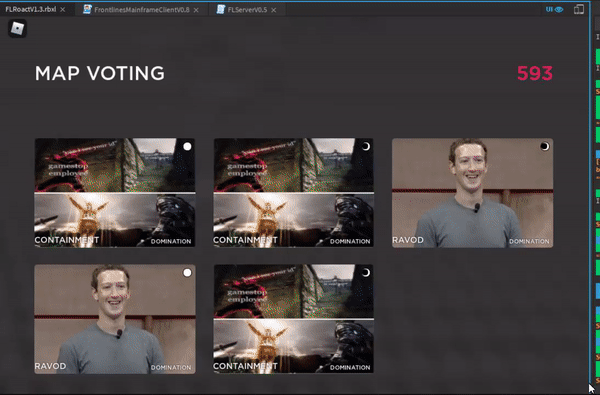Click the '593' countdown timer text
Viewport: 600px width, 395px height.
click(535, 73)
